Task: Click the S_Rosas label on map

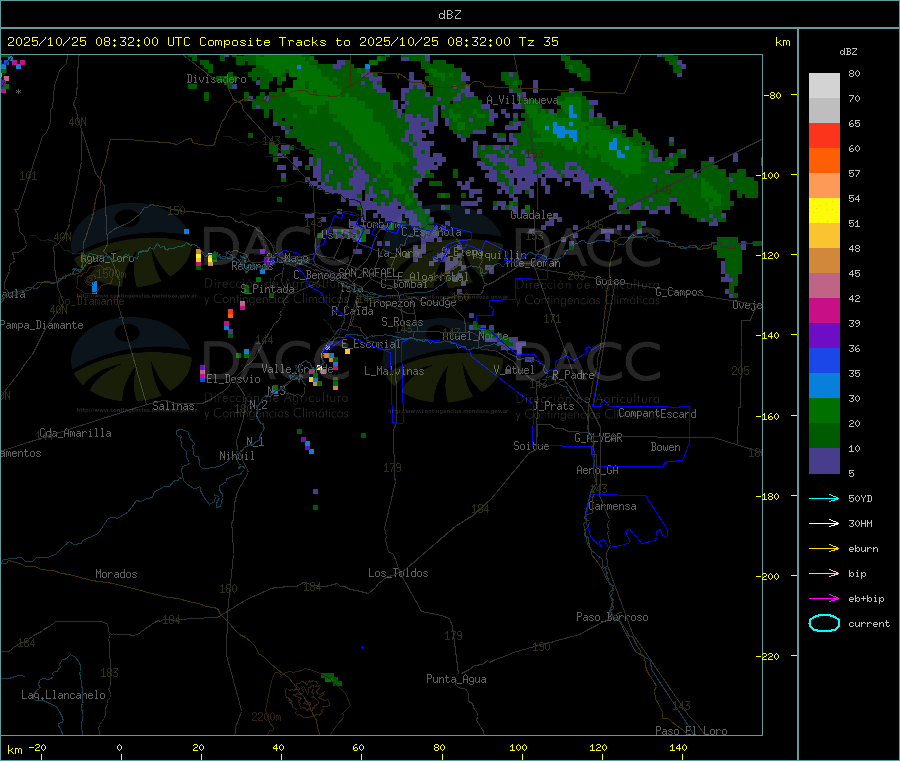Action: 402,323
